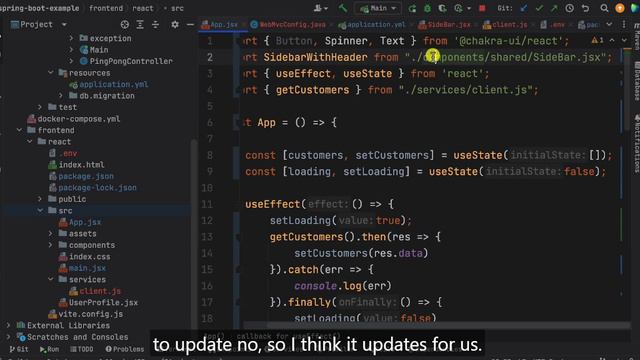This screenshot has width=640, height=360.
Task: Click the Git Rollback undo icon
Action: click(585, 8)
